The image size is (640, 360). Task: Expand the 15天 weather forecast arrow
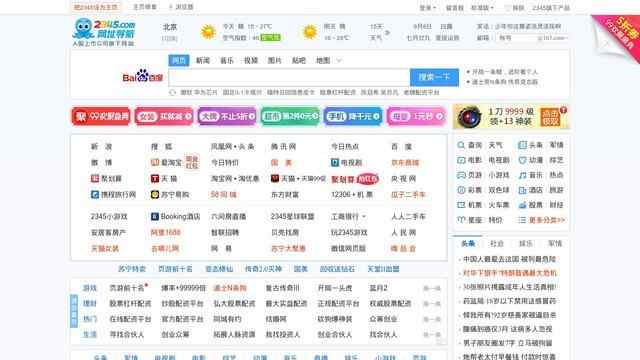coord(387,32)
